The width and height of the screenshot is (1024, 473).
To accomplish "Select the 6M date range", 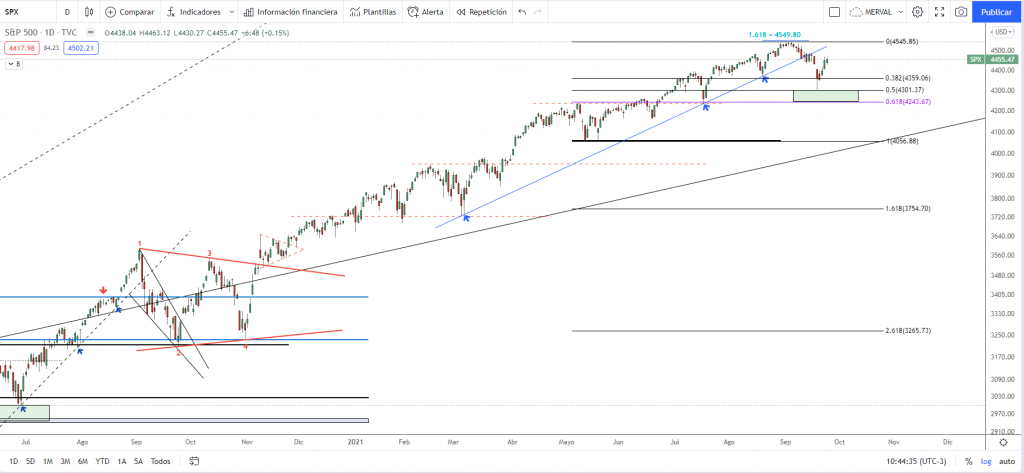I will tap(83, 461).
